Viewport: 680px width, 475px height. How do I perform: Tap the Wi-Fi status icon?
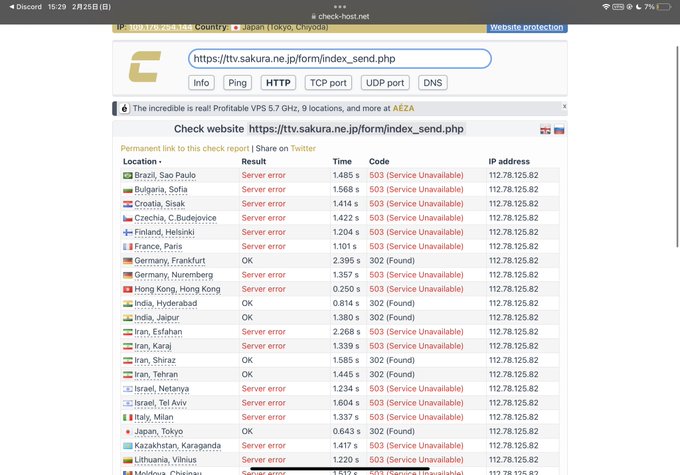pyautogui.click(x=606, y=7)
